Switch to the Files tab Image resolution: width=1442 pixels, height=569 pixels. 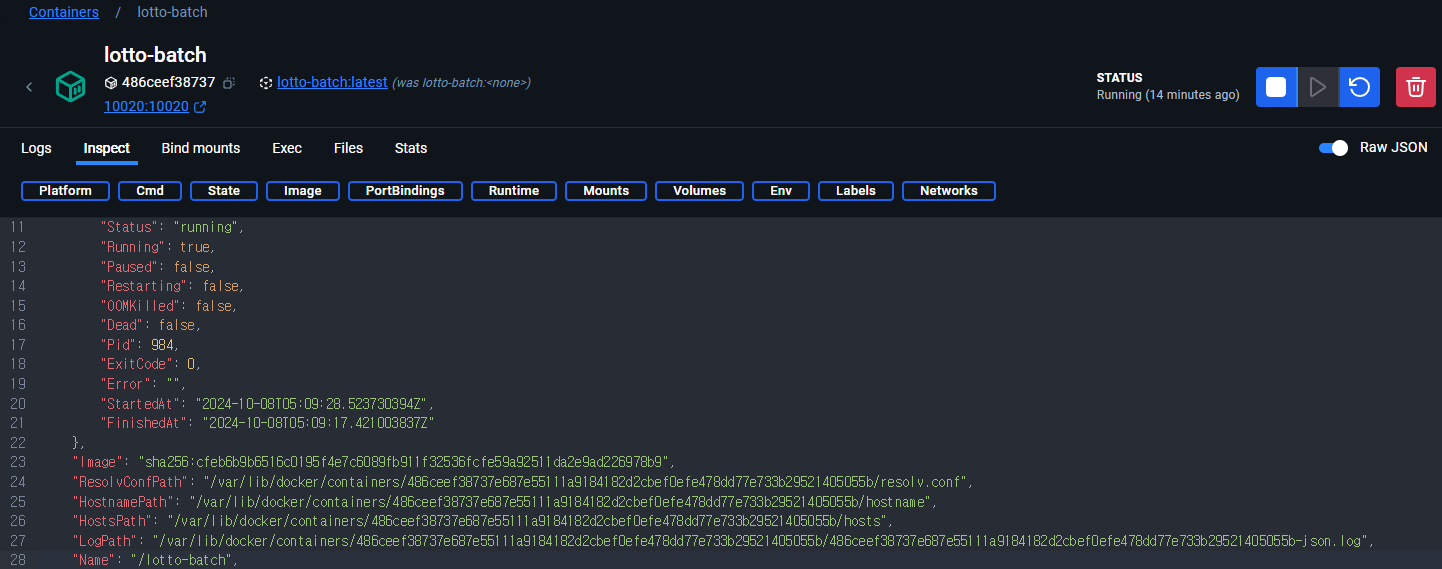[348, 148]
